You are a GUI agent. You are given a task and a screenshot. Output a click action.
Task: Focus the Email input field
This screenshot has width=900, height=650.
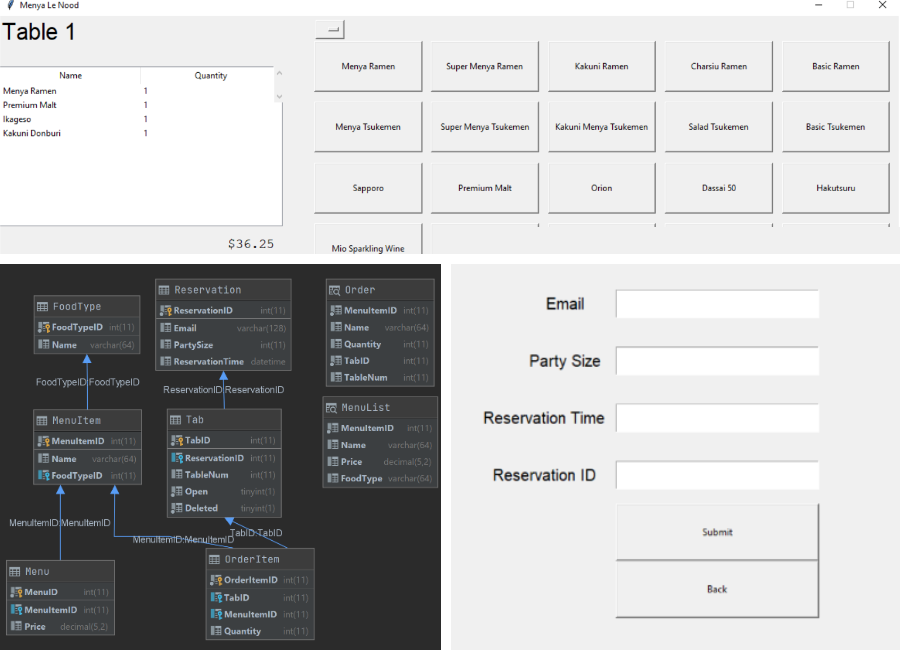click(717, 304)
